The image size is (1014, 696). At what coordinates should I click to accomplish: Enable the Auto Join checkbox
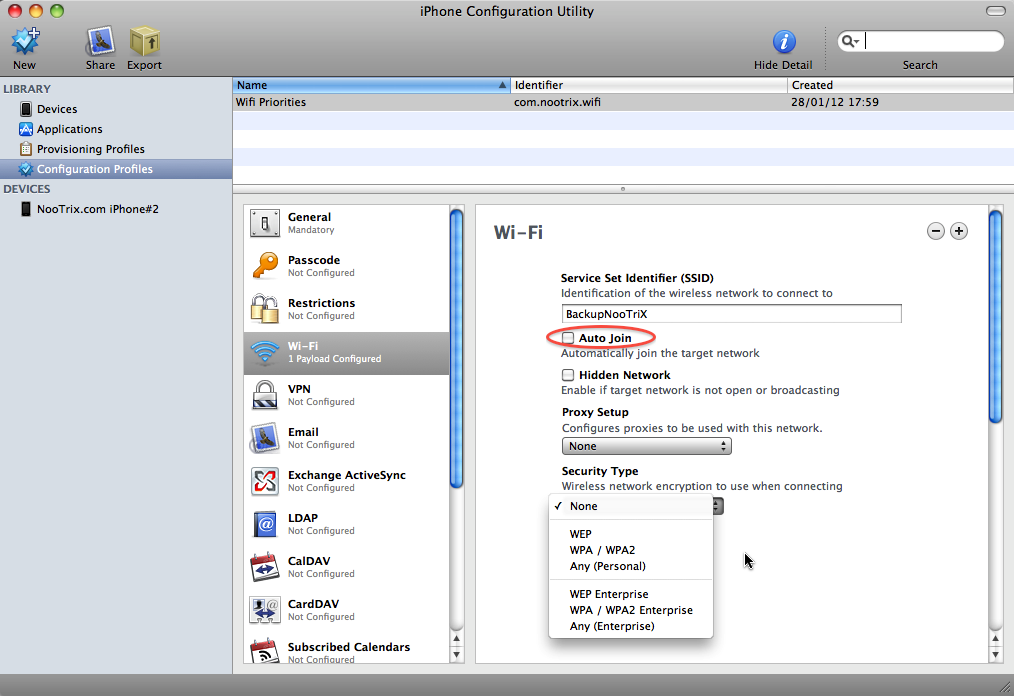coord(568,338)
